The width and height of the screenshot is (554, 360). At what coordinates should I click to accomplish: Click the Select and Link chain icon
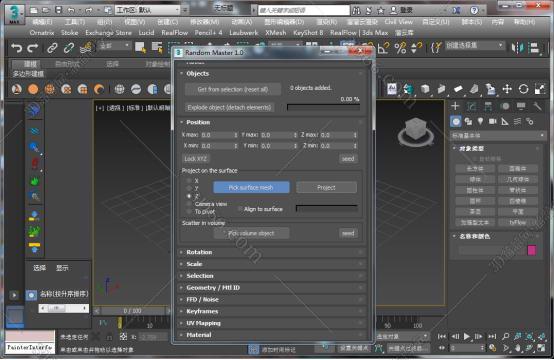(52, 48)
